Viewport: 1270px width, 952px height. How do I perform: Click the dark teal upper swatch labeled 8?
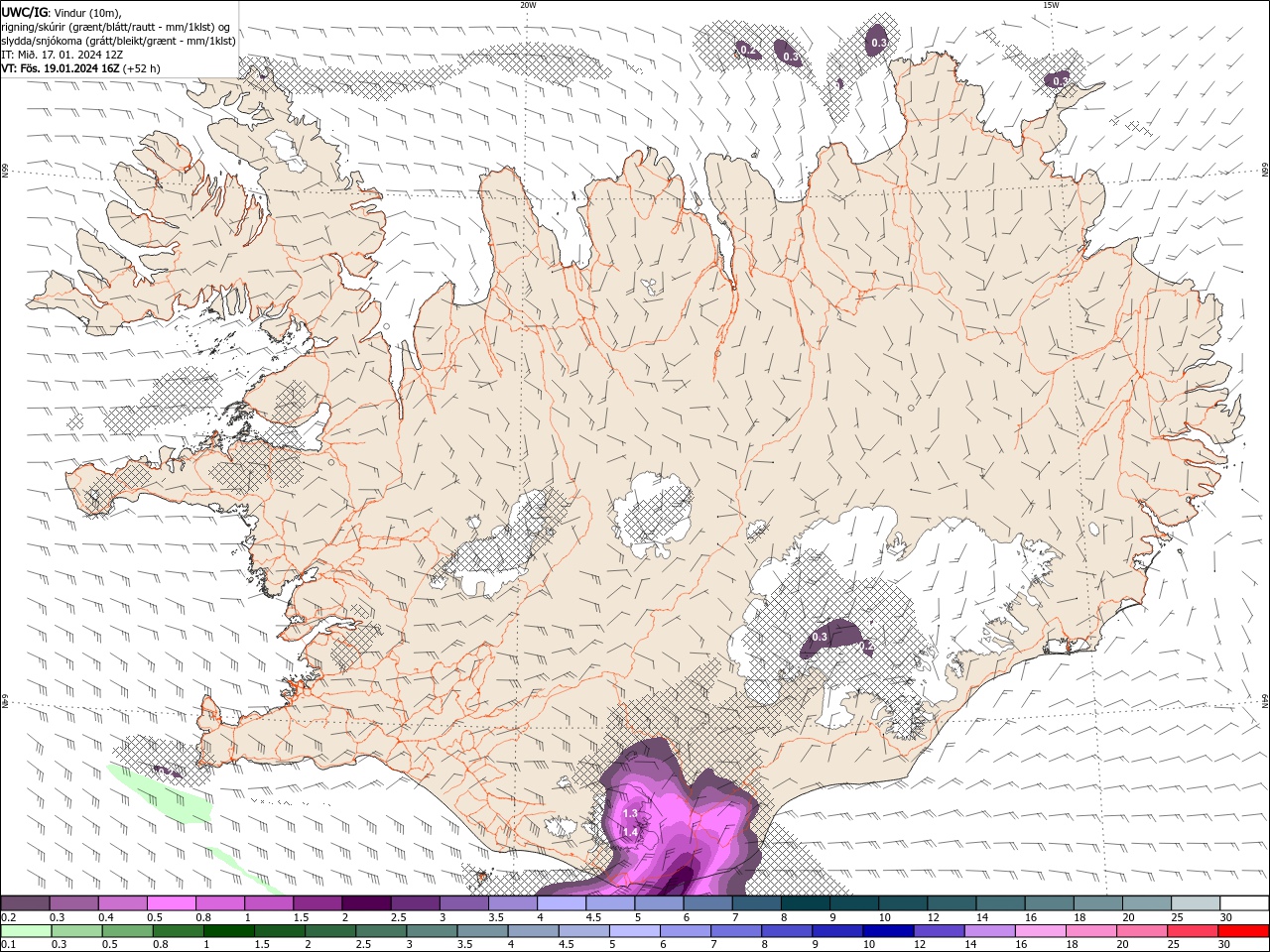805,903
